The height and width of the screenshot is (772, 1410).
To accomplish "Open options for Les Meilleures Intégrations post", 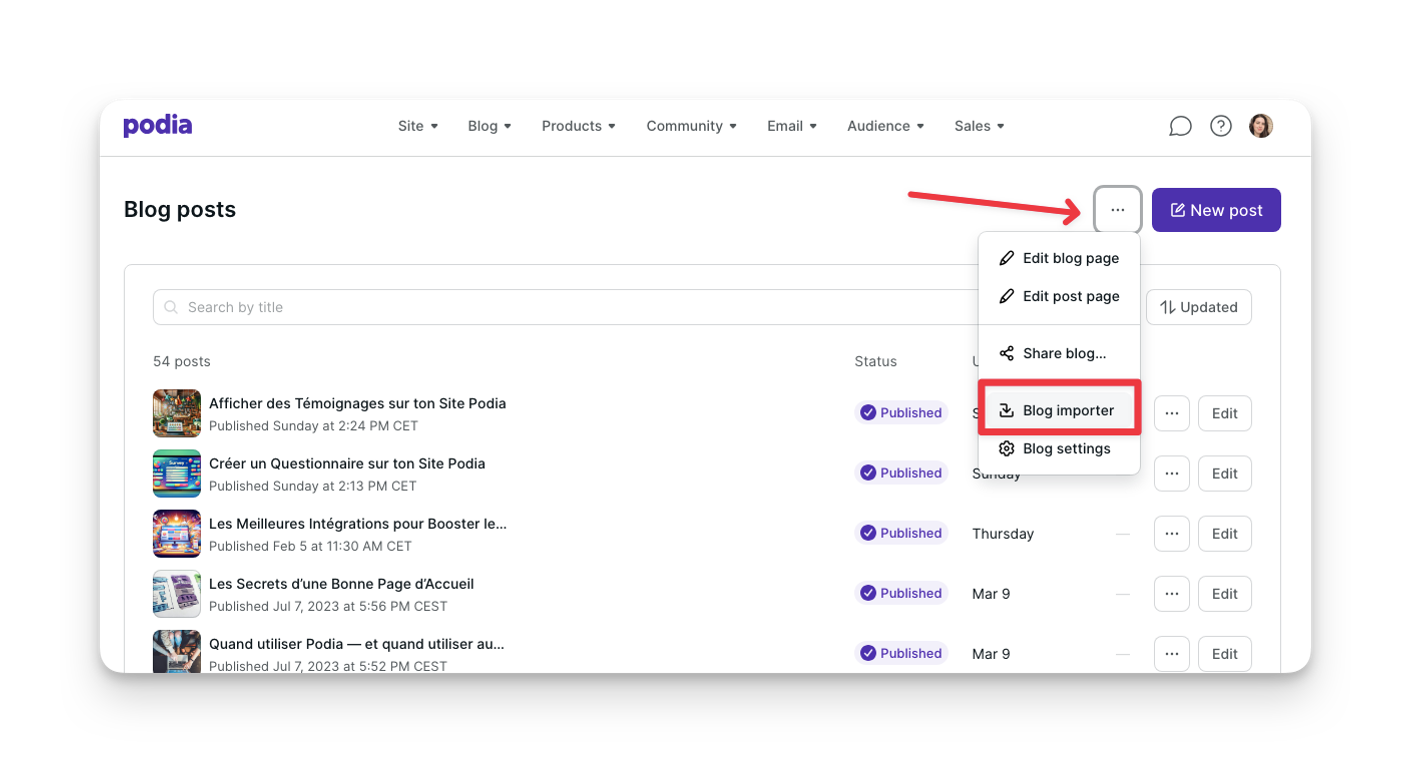I will click(1171, 533).
